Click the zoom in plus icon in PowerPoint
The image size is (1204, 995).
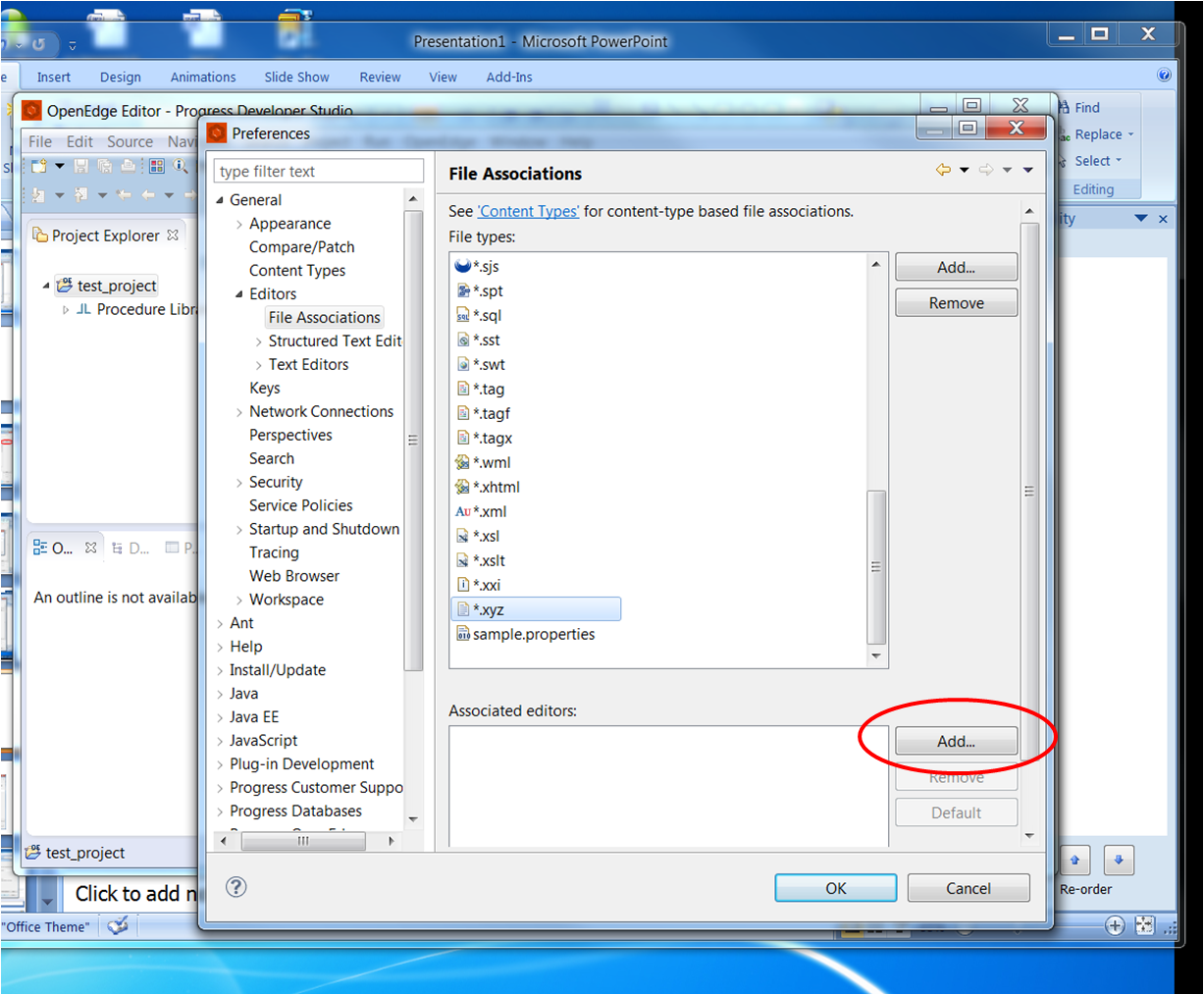(x=1115, y=924)
